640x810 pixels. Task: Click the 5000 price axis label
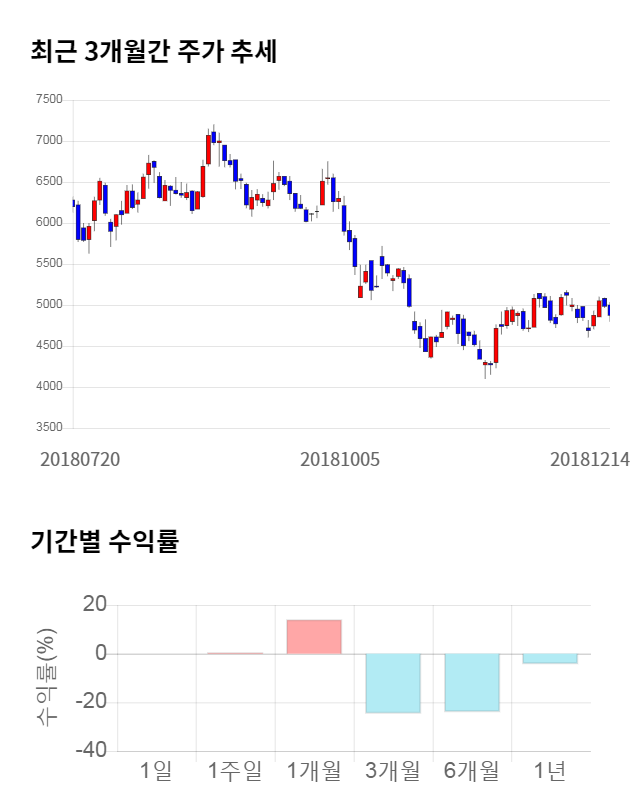click(48, 305)
